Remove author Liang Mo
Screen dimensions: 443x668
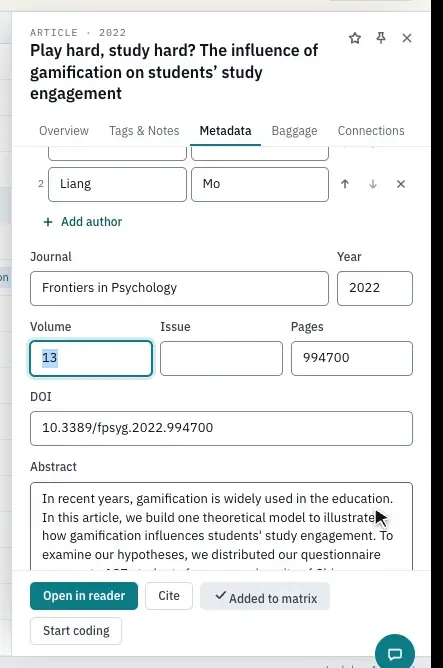(x=400, y=184)
